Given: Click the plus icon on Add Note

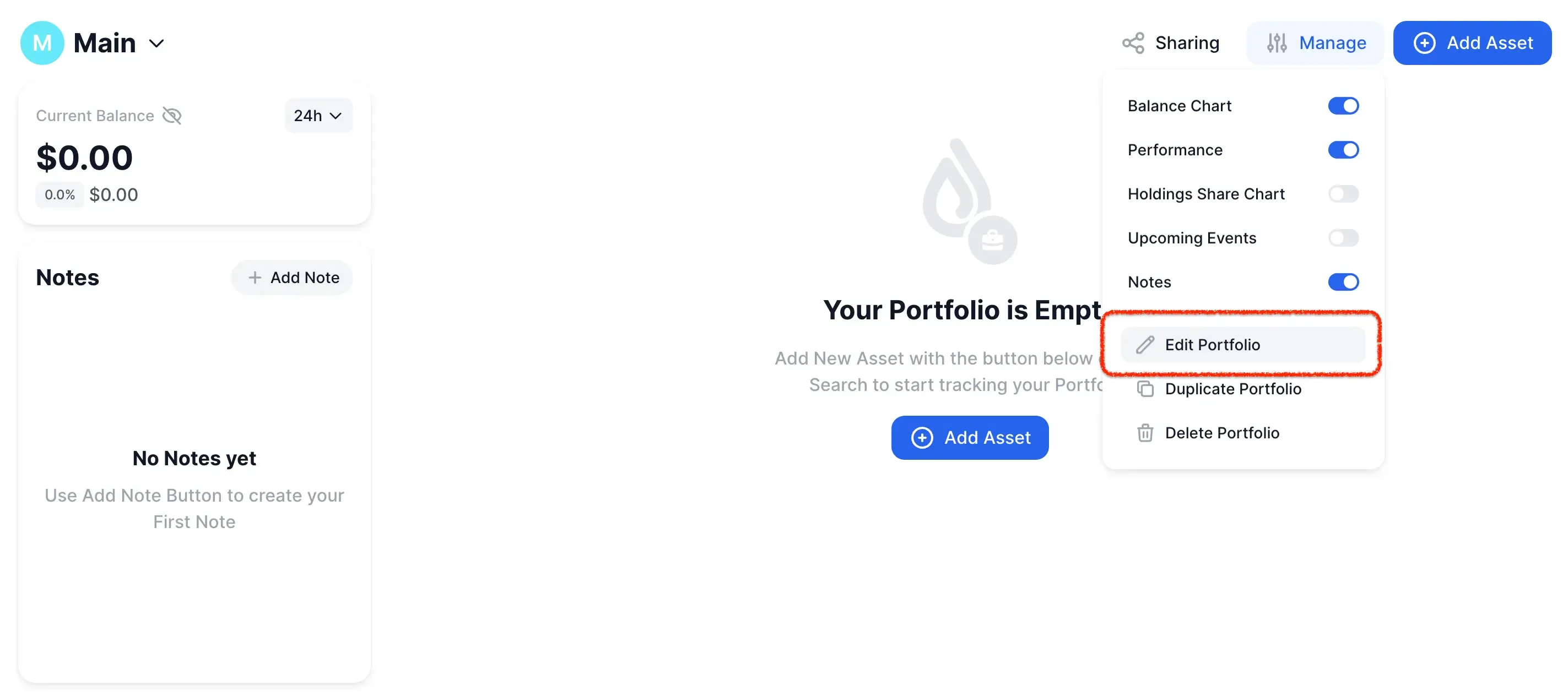Looking at the screenshot, I should pyautogui.click(x=255, y=278).
